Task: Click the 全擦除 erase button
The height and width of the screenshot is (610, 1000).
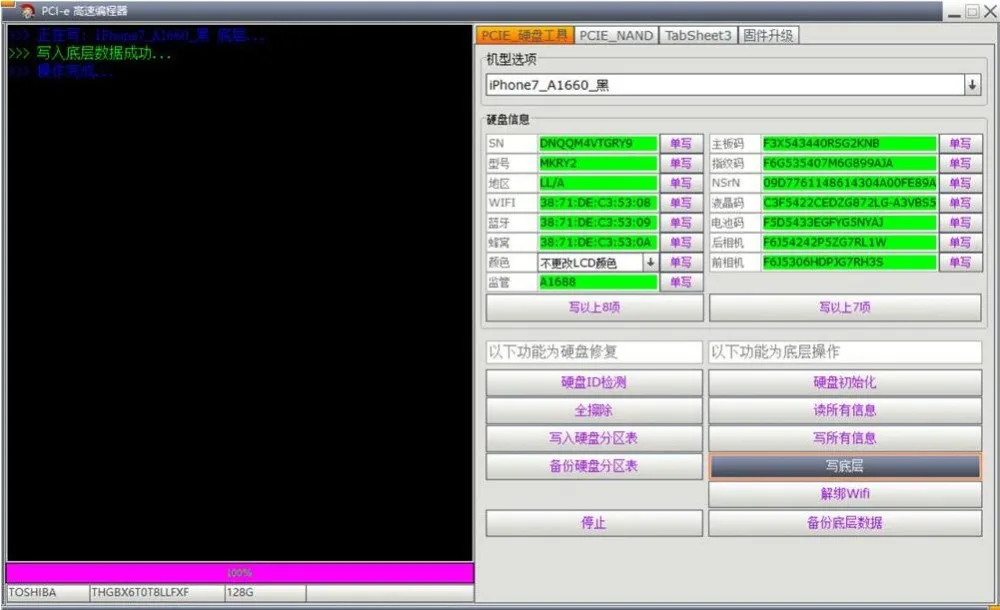Action: click(594, 411)
